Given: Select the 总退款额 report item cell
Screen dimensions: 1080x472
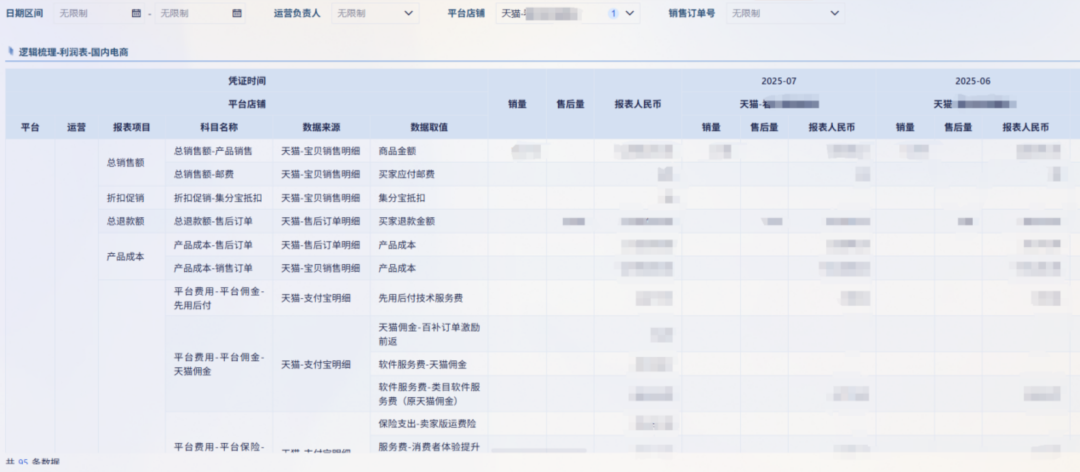Looking at the screenshot, I should (x=132, y=221).
